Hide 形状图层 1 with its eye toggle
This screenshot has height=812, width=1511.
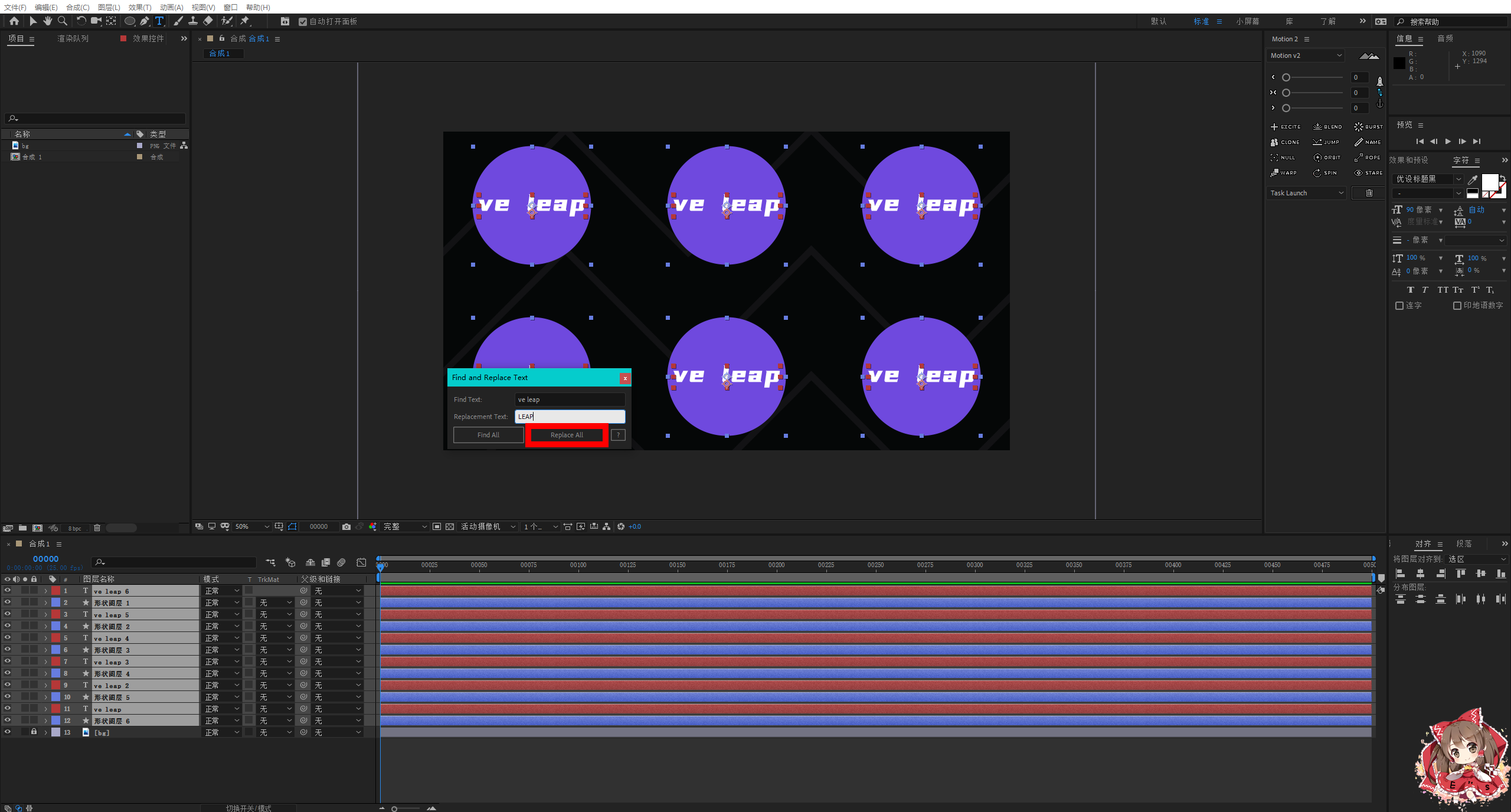pyautogui.click(x=8, y=602)
